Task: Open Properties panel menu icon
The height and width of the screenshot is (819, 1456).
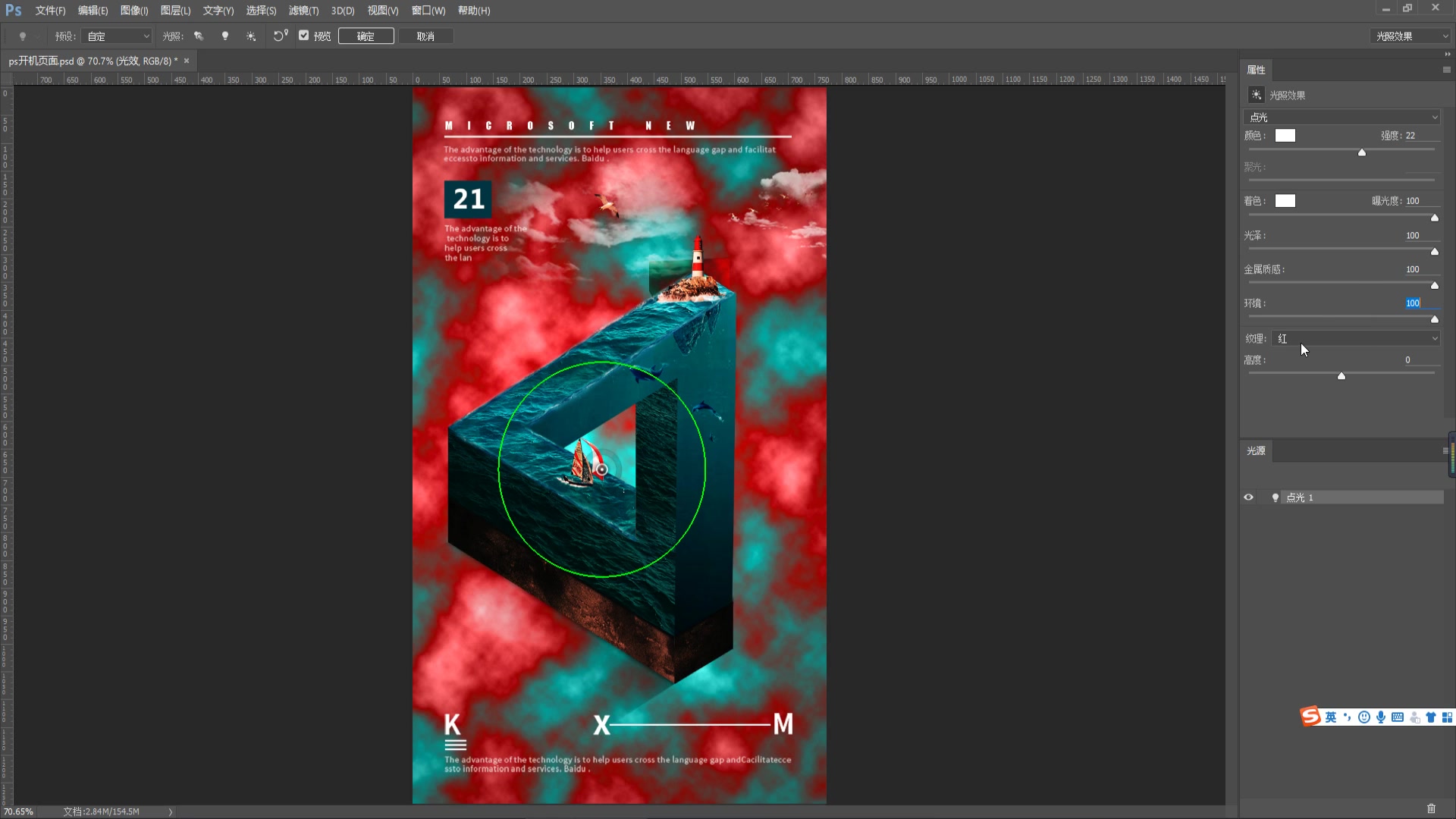Action: (1446, 70)
